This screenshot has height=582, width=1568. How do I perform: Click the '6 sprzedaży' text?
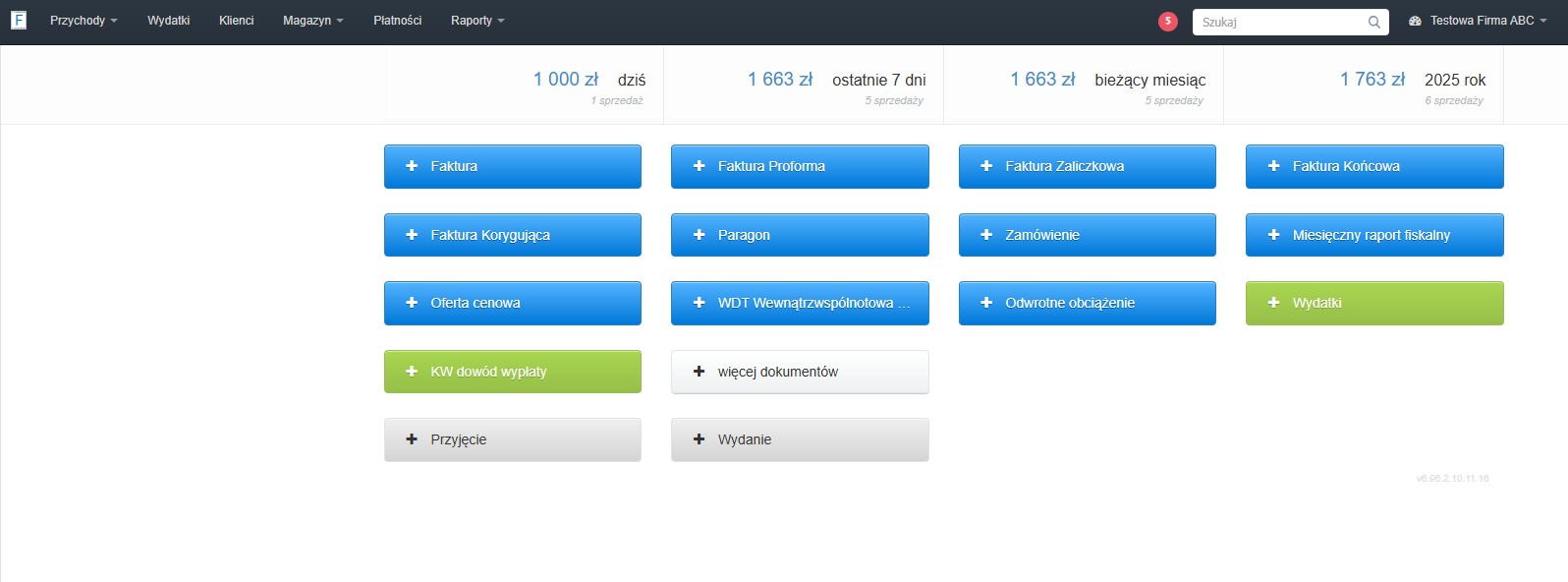coord(1454,100)
